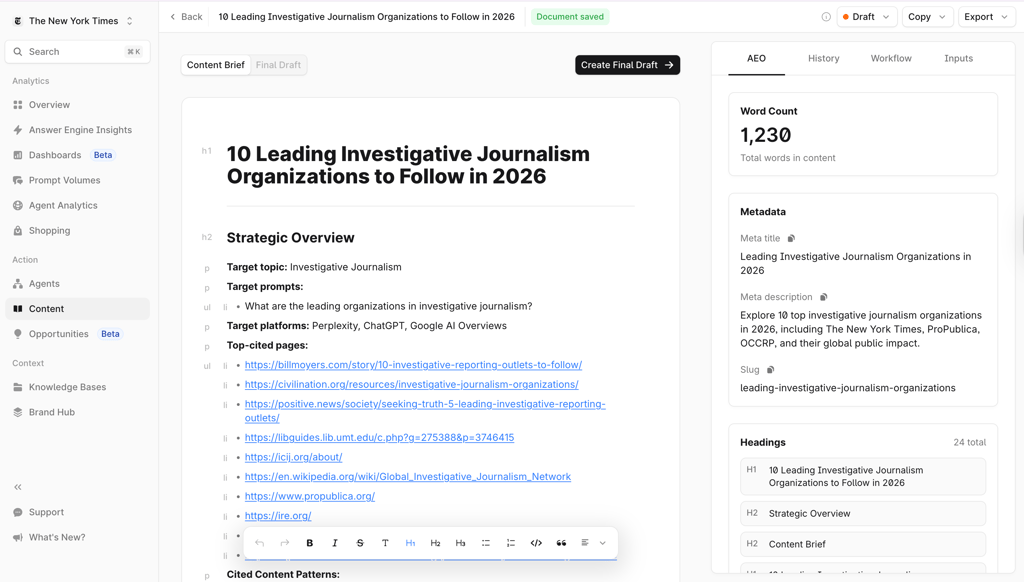Select the Content Brief view

coord(216,65)
